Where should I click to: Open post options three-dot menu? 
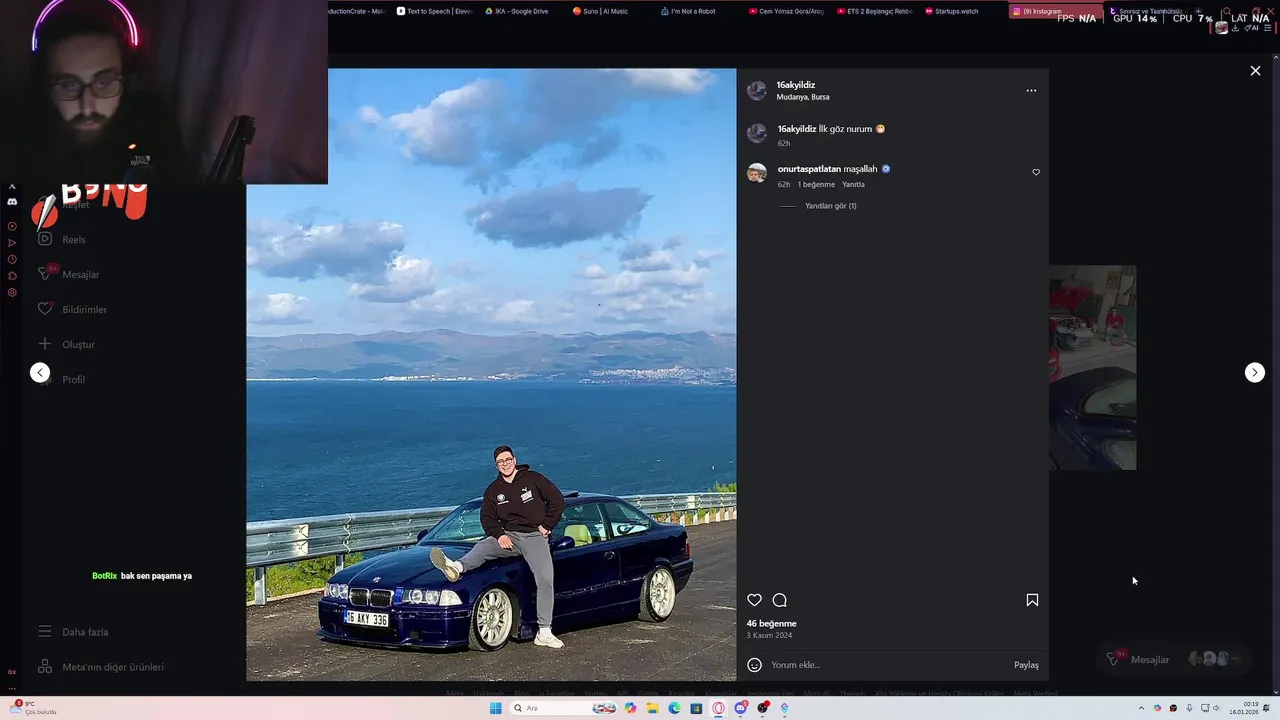point(1031,90)
